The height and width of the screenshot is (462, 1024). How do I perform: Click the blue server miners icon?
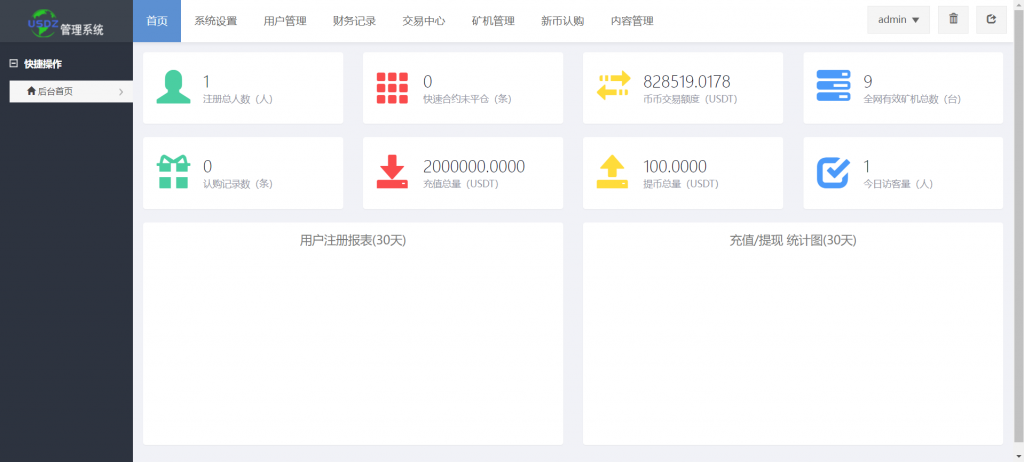tap(833, 86)
